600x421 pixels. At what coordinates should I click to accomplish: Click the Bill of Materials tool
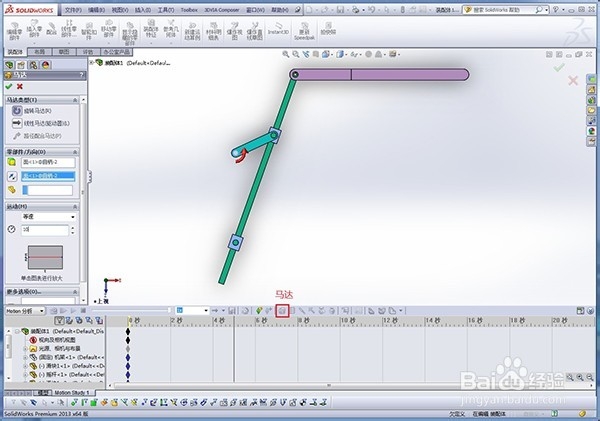tap(214, 31)
